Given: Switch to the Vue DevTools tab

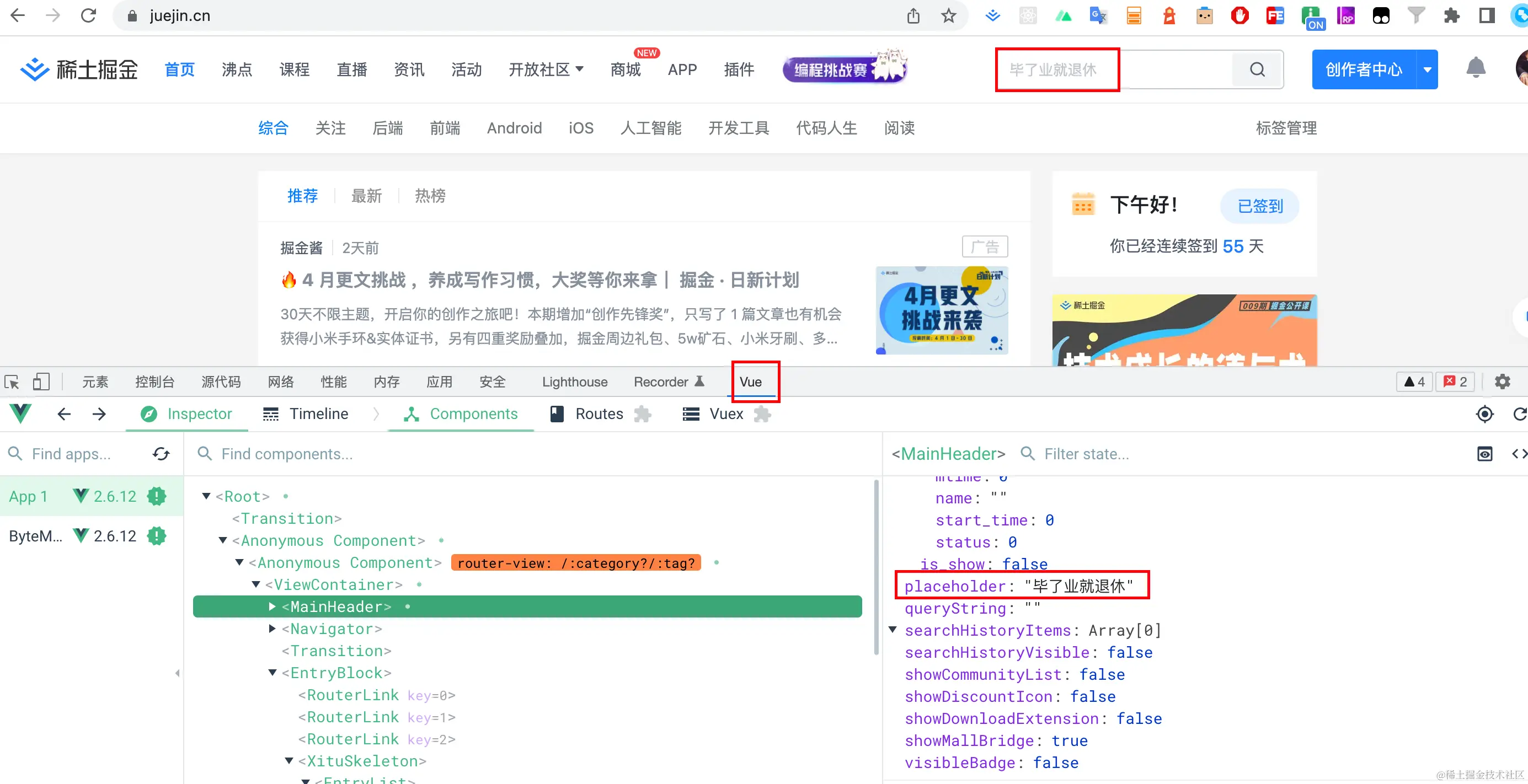Looking at the screenshot, I should coord(751,382).
